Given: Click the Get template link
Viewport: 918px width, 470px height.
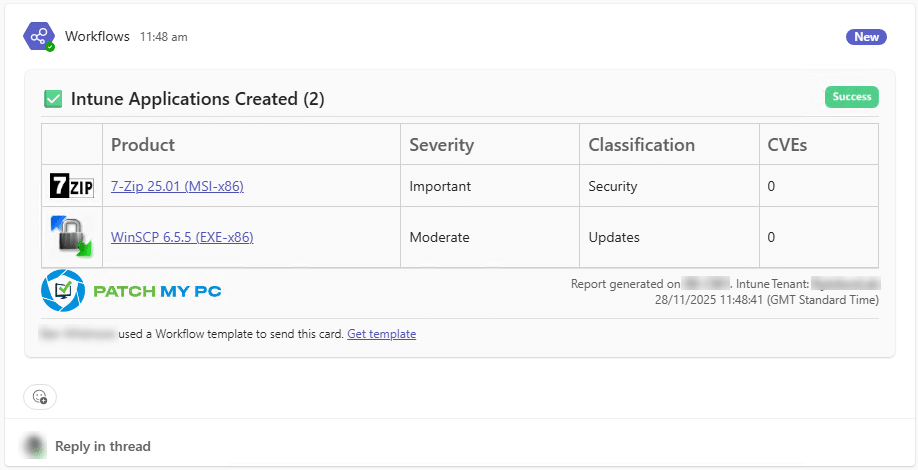Looking at the screenshot, I should (x=381, y=334).
